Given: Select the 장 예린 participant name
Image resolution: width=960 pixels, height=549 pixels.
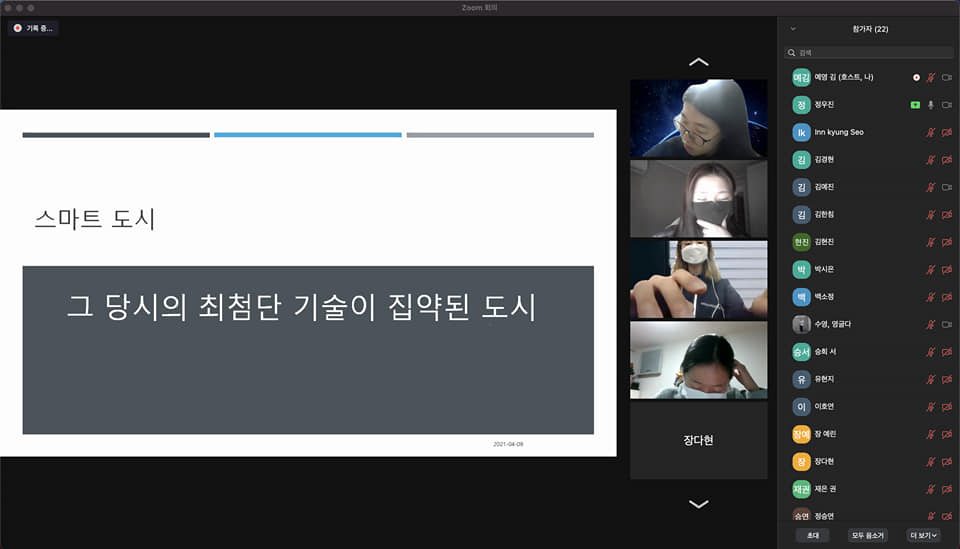Looking at the screenshot, I should coord(825,434).
